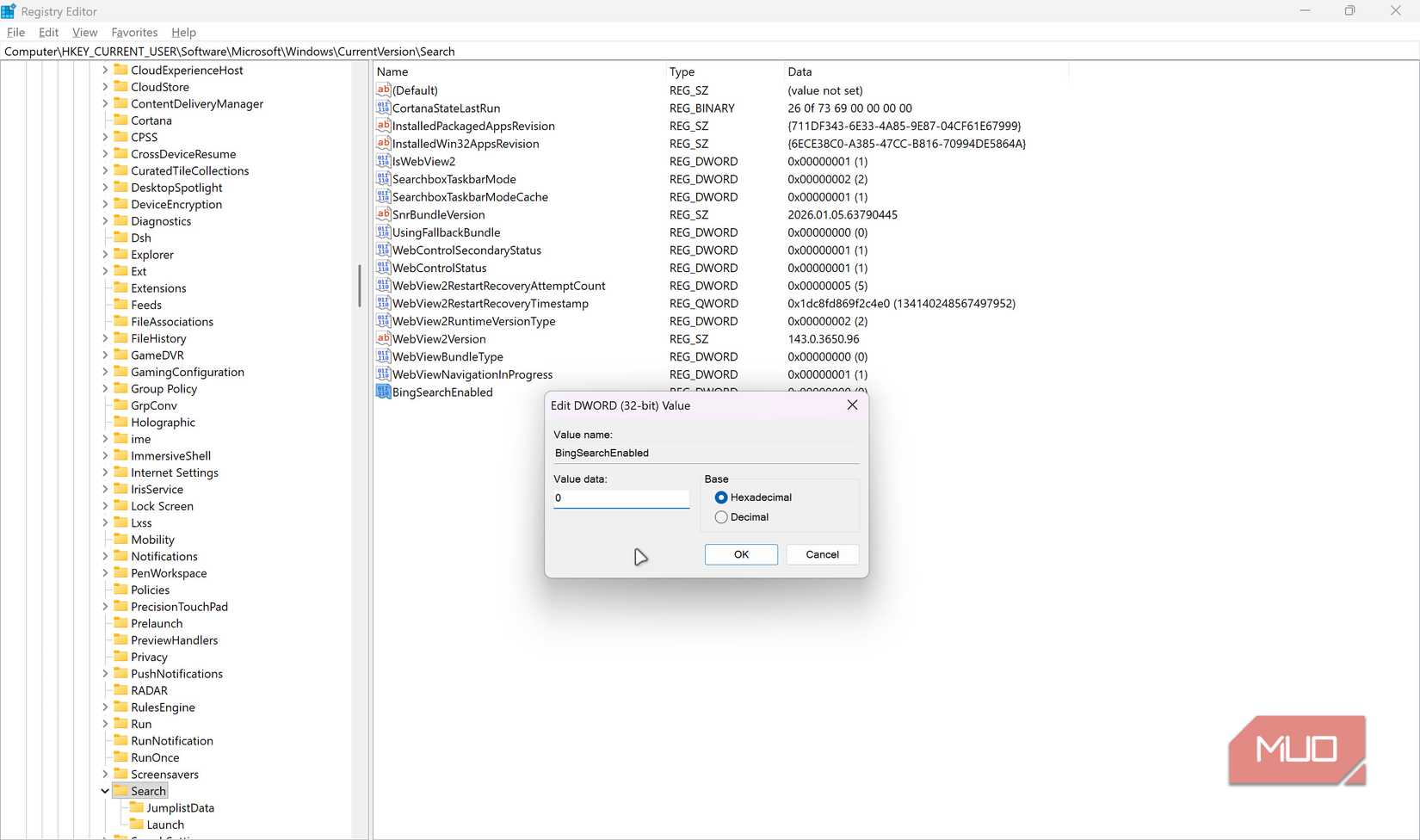Click the WebView2Version data '143.0.3650.96'
Screen dimensions: 1420x840
click(823, 339)
